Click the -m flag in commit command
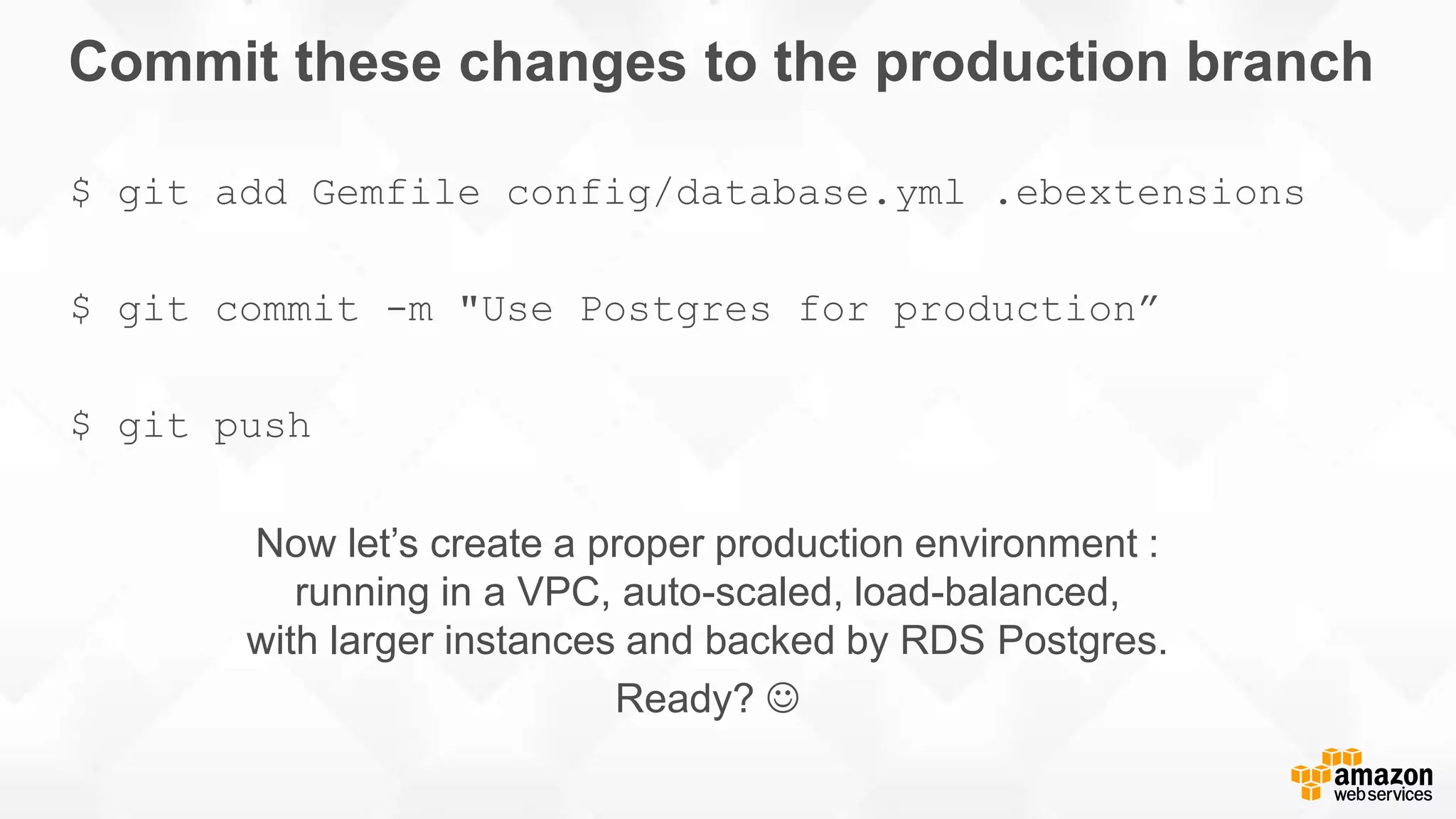The width and height of the screenshot is (1456, 819). pyautogui.click(x=409, y=311)
